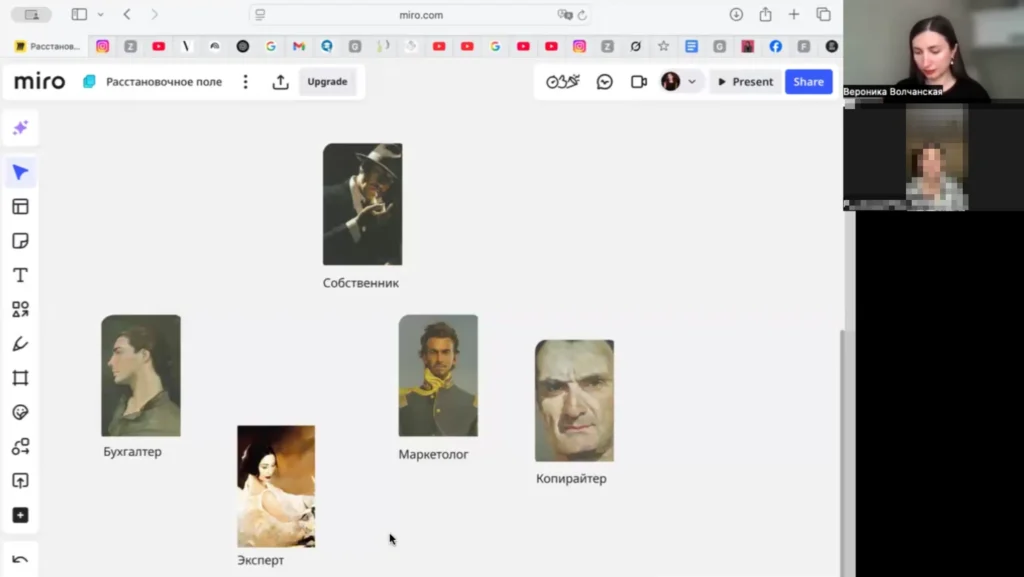
Task: Toggle Safari sidebar
Action: 79,14
